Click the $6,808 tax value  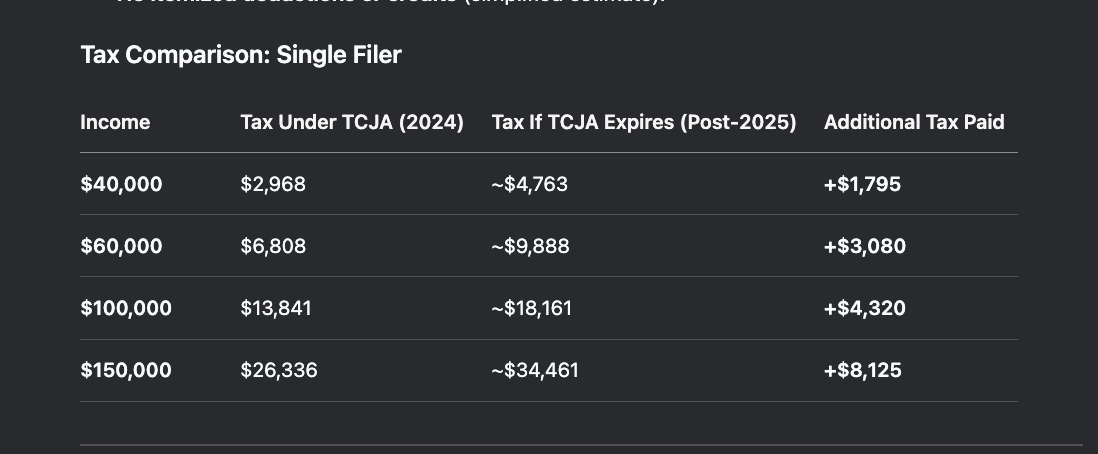coord(273,246)
